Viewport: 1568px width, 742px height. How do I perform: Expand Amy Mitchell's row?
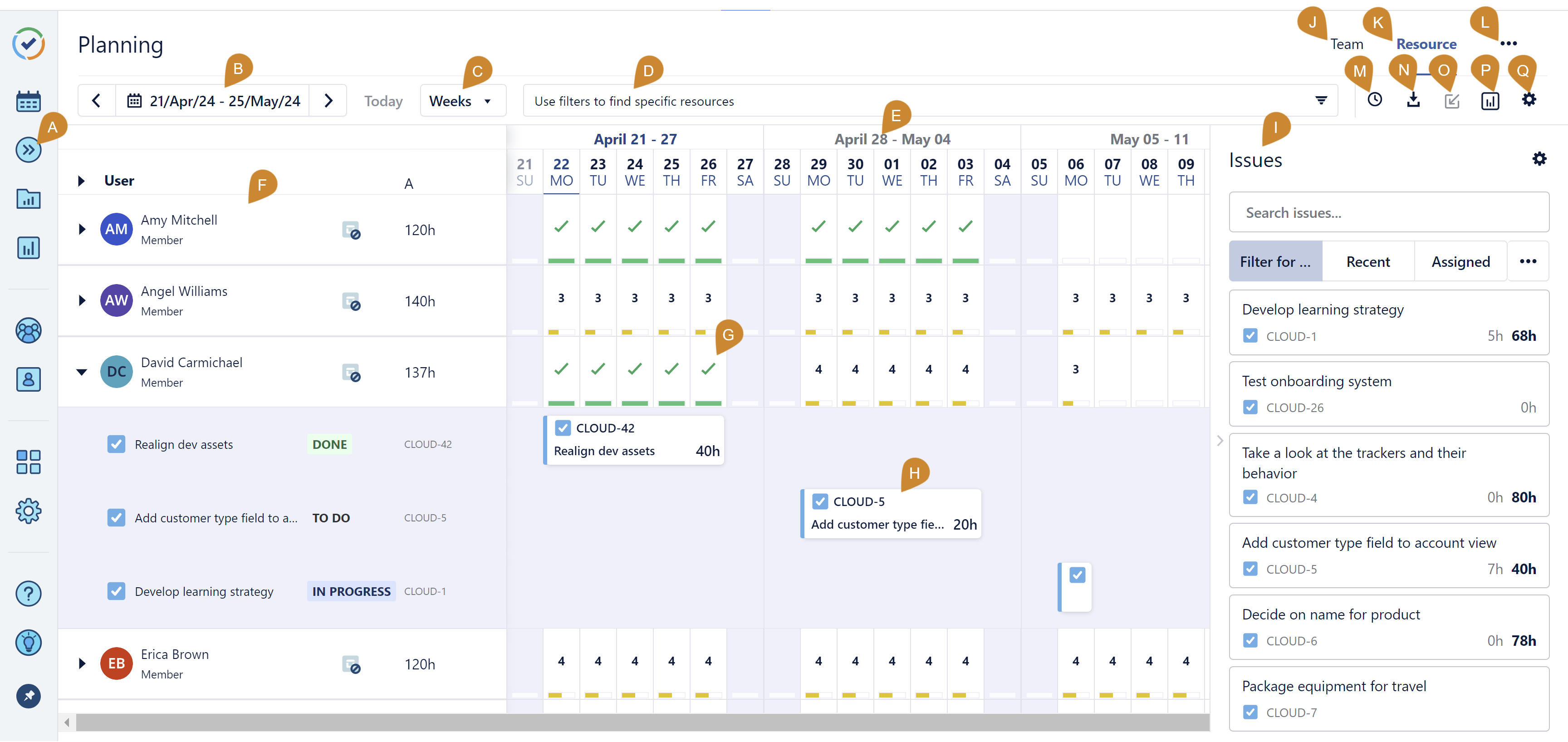[82, 230]
